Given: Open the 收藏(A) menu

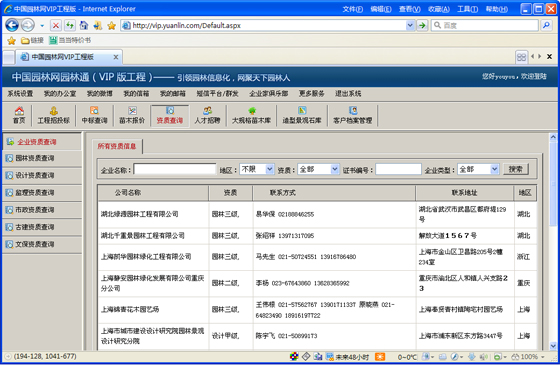Looking at the screenshot, I should click(439, 9).
